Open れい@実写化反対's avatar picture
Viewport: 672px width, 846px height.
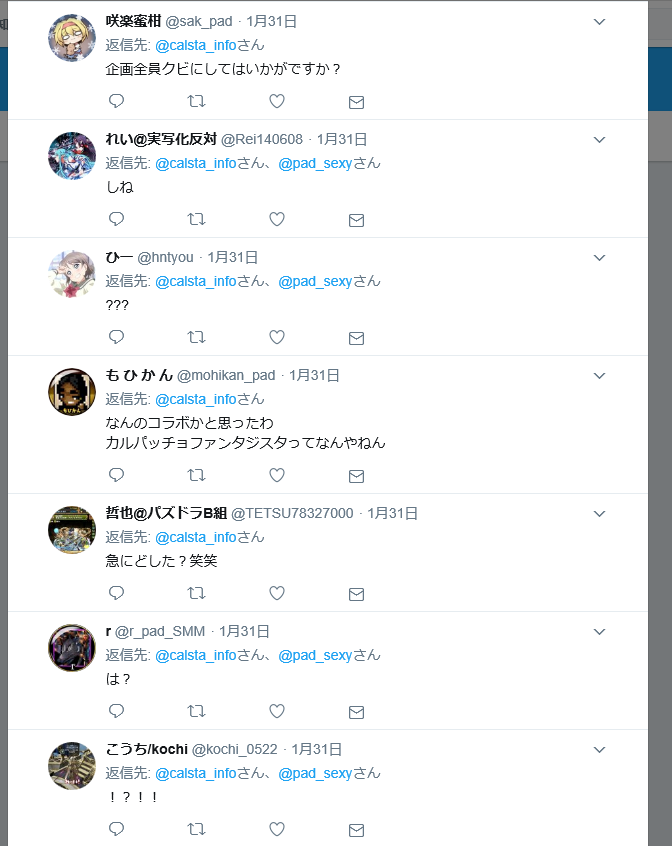tap(72, 155)
